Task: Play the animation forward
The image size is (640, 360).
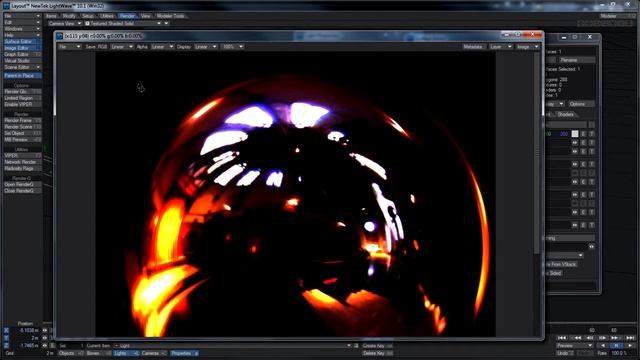Action: pyautogui.click(x=631, y=346)
